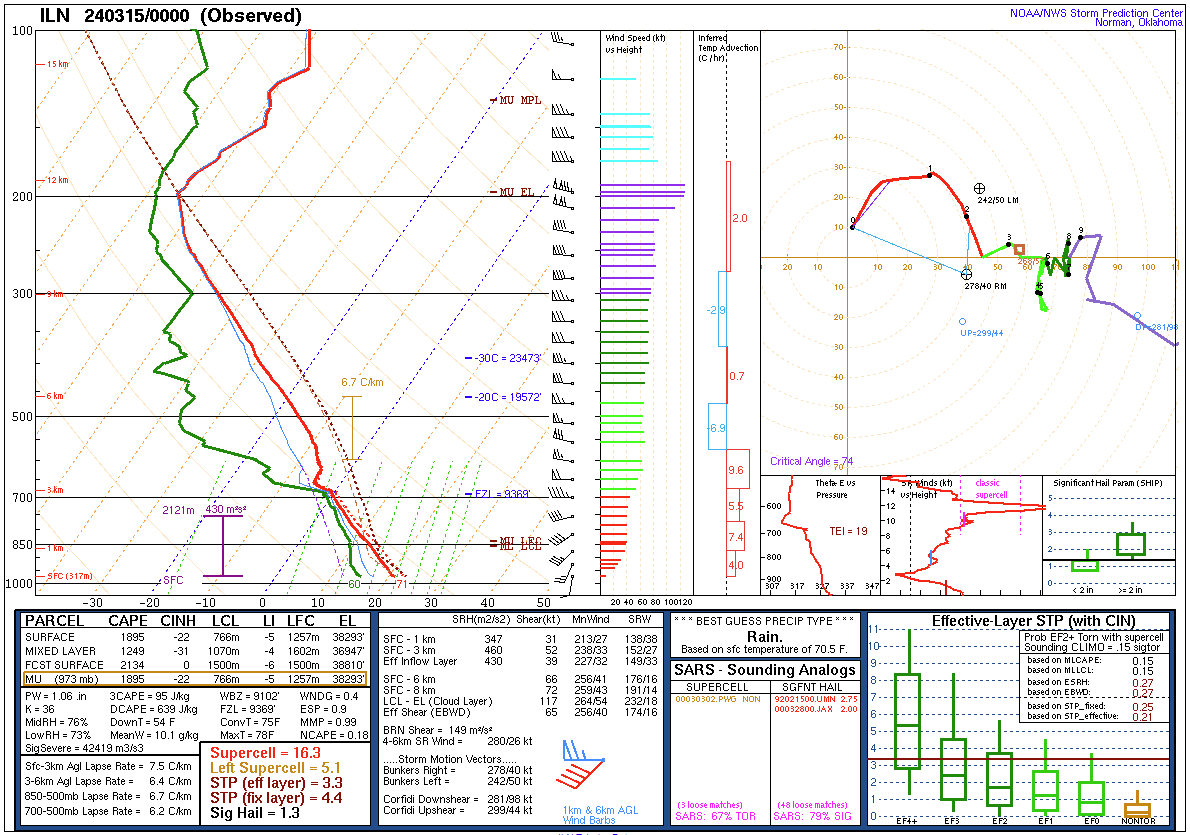Viewport: 1190px width, 835px height.
Task: Click the 'FZL = 9369'' label on skew-T
Action: pyautogui.click(x=502, y=494)
